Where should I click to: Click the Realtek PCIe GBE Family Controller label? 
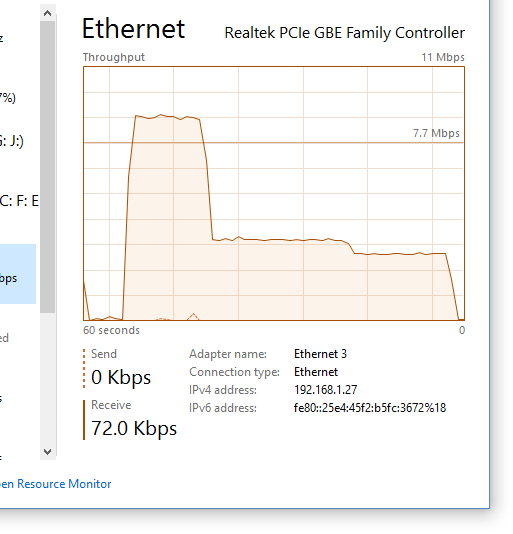pos(344,33)
